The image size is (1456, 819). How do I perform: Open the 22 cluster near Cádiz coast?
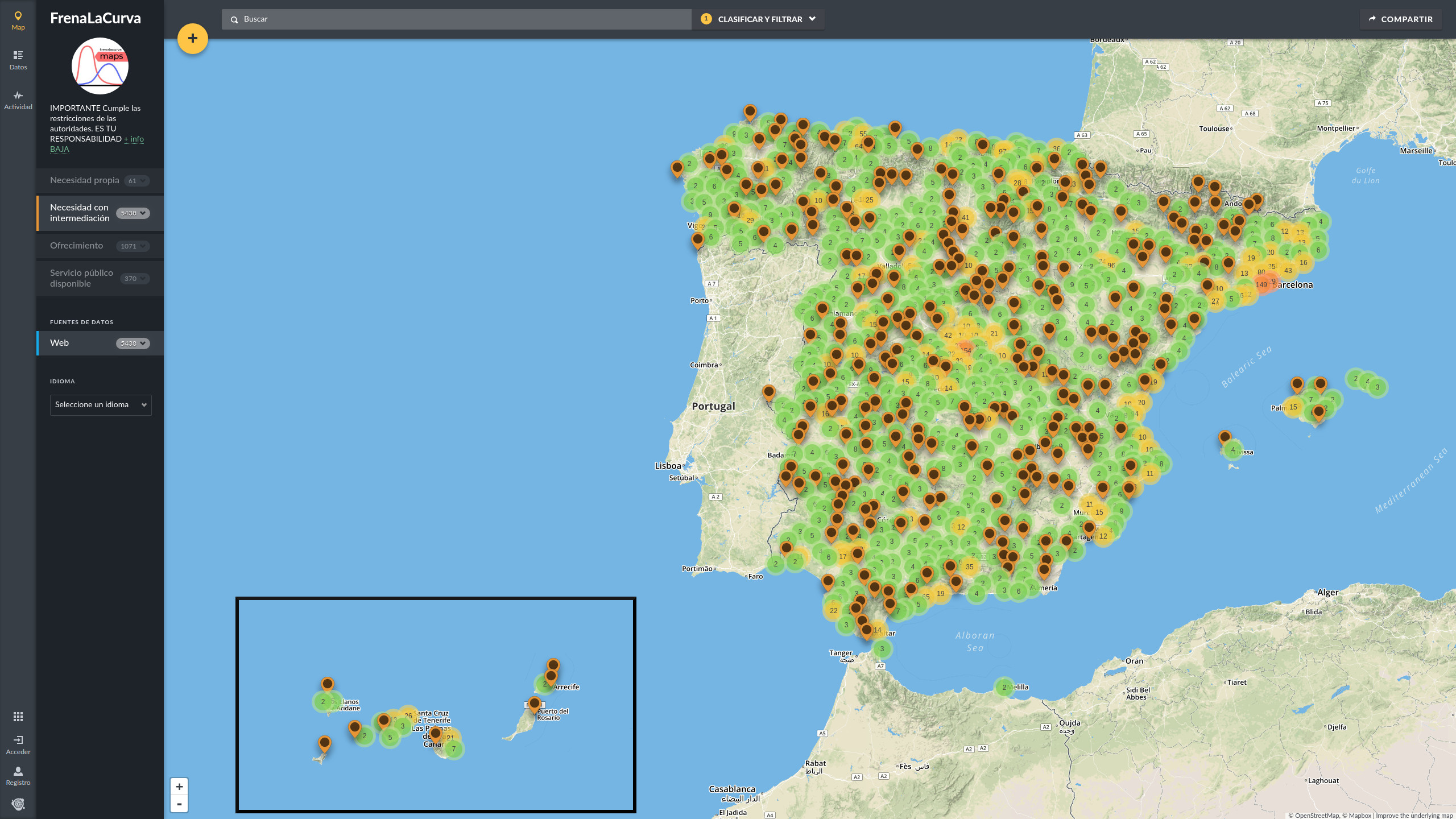833,611
